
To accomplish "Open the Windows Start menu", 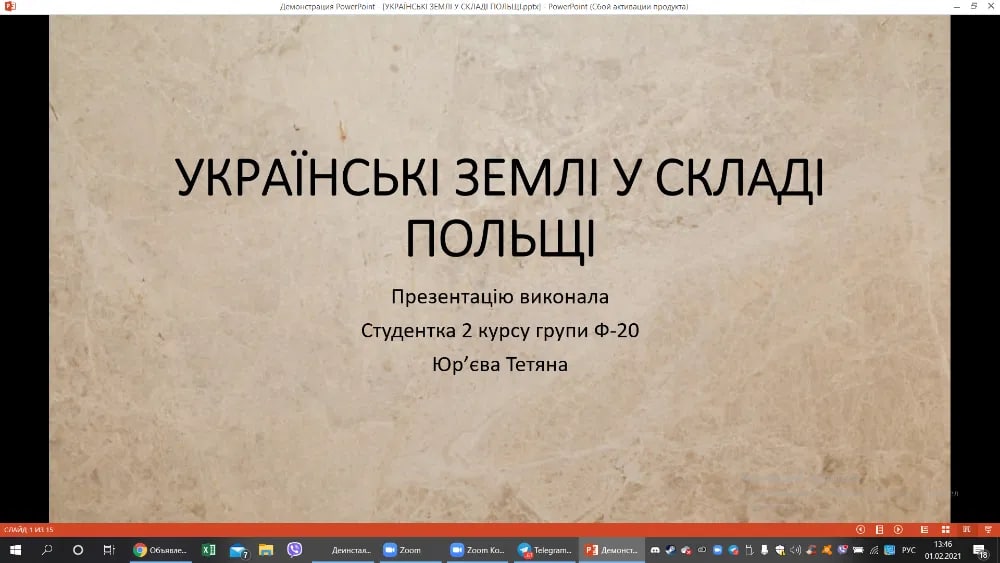I will coord(15,550).
